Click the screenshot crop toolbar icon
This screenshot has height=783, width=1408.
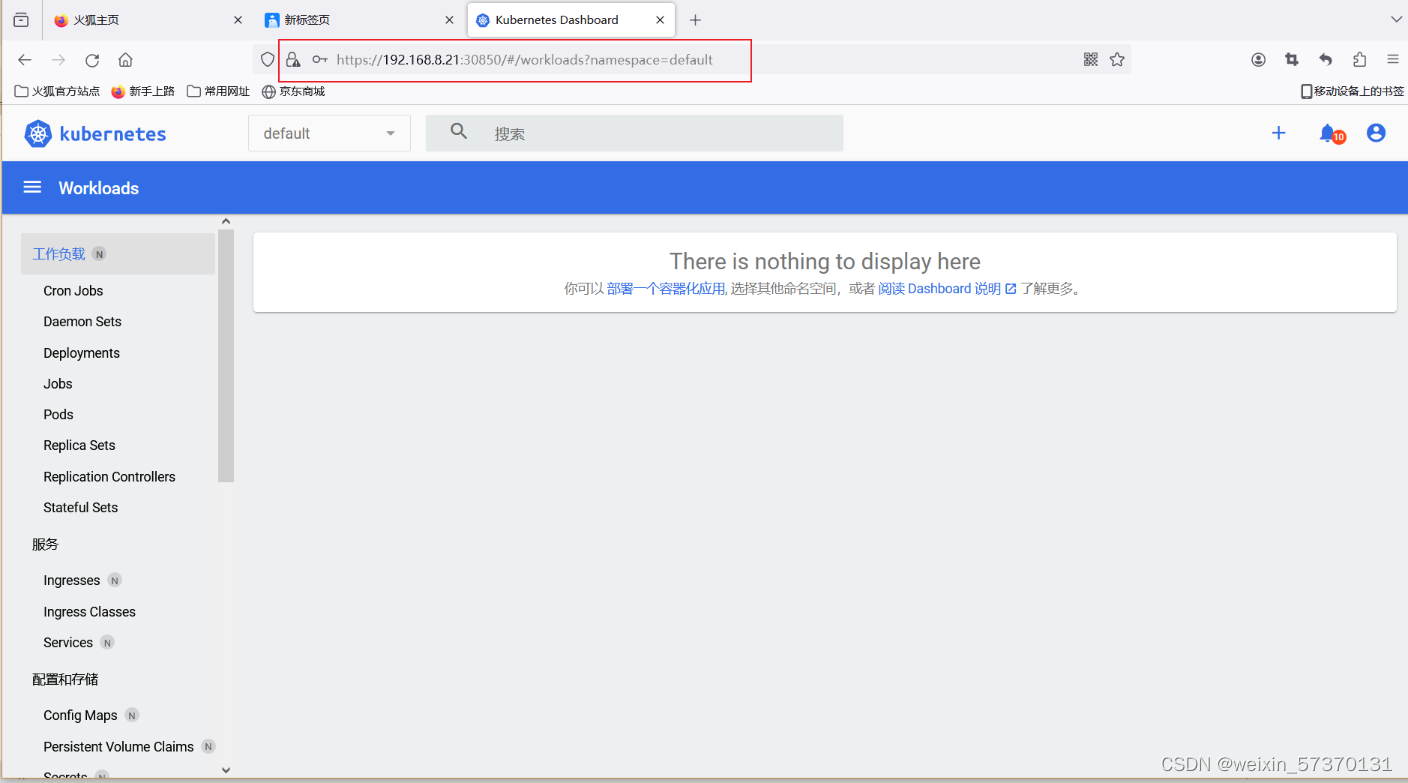tap(1292, 60)
